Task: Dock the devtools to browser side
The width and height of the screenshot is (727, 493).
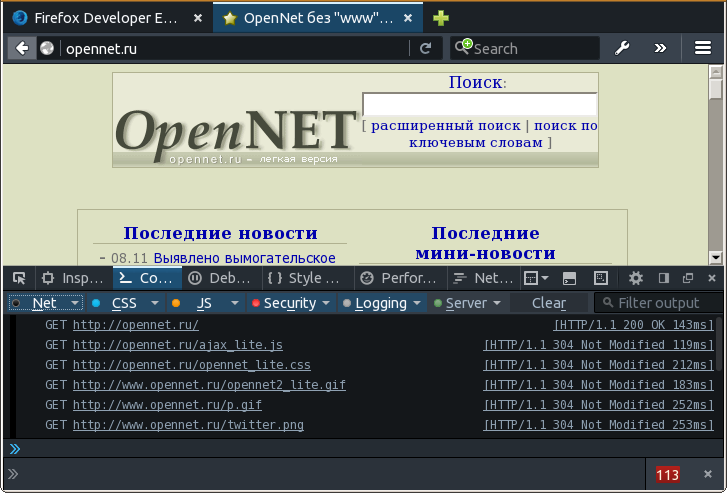Action: tap(664, 278)
